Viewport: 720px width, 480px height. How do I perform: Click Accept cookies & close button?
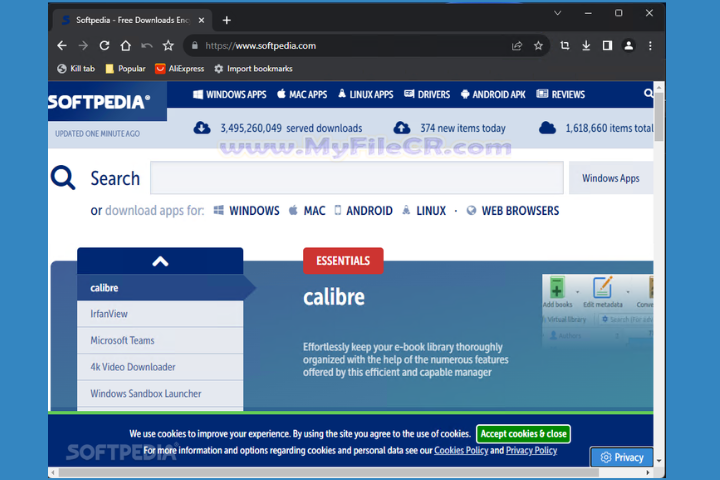523,434
